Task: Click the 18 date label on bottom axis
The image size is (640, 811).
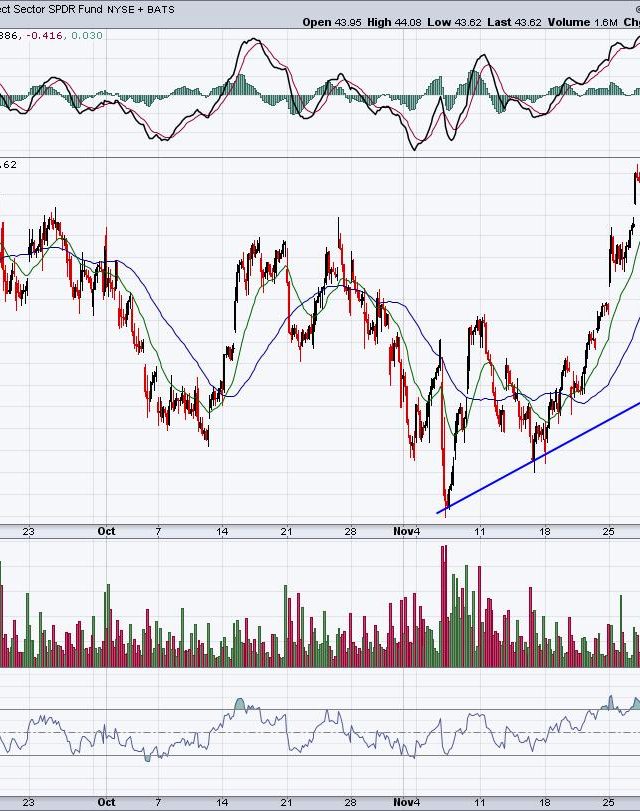Action: point(544,802)
